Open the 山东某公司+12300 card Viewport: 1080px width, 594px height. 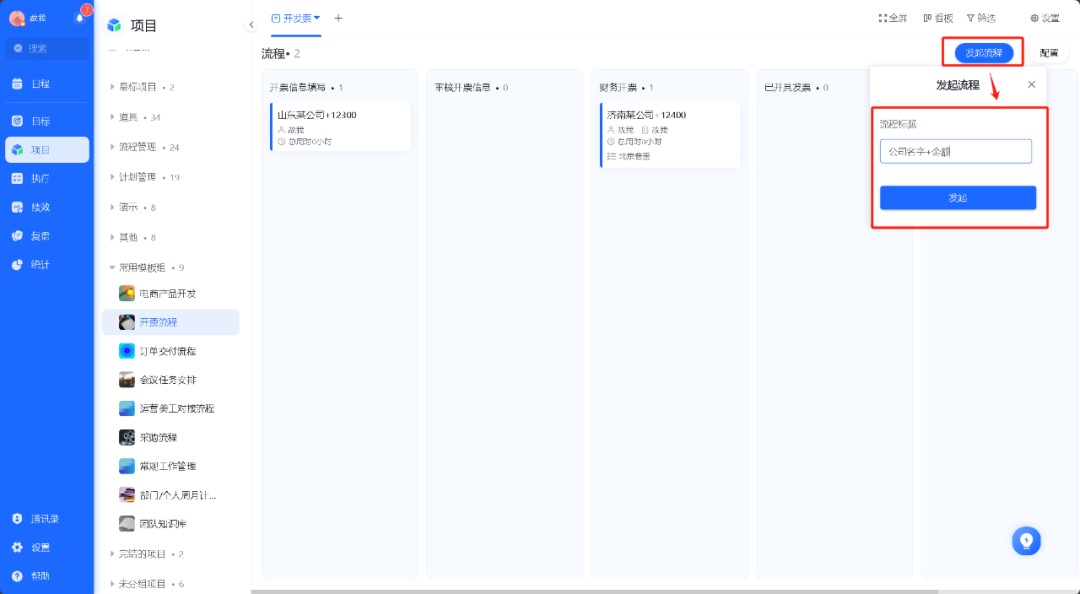click(340, 127)
